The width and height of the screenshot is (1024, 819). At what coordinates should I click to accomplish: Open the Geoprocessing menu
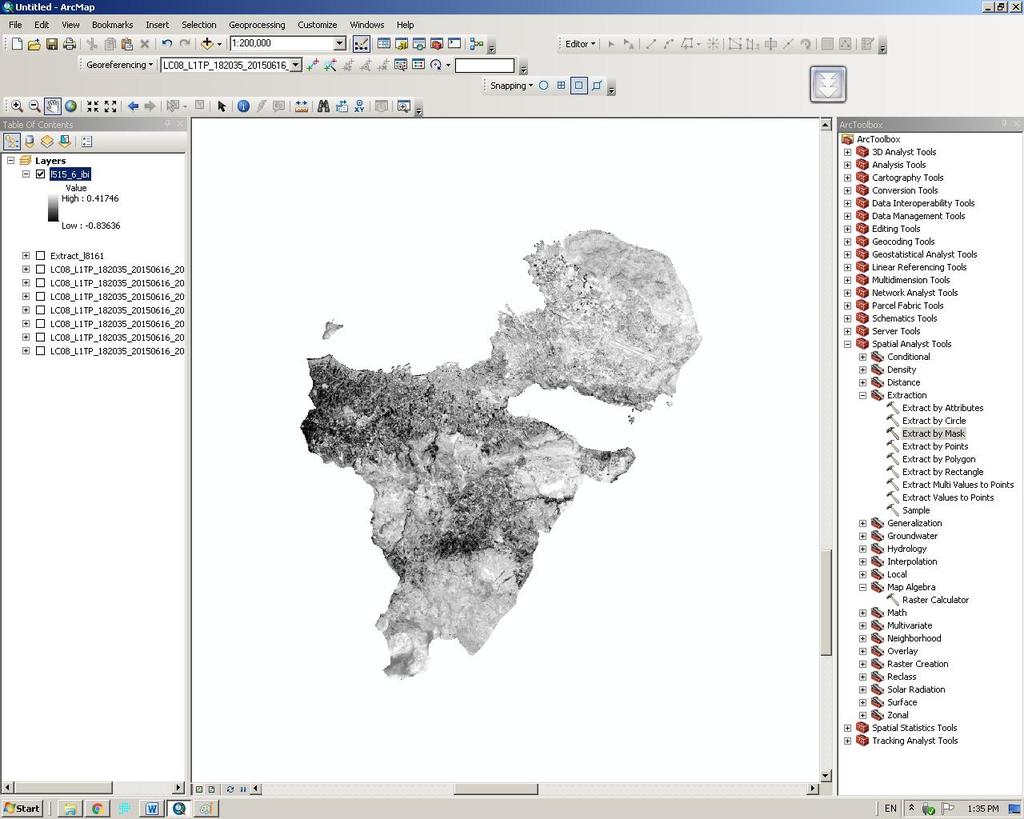pos(257,25)
